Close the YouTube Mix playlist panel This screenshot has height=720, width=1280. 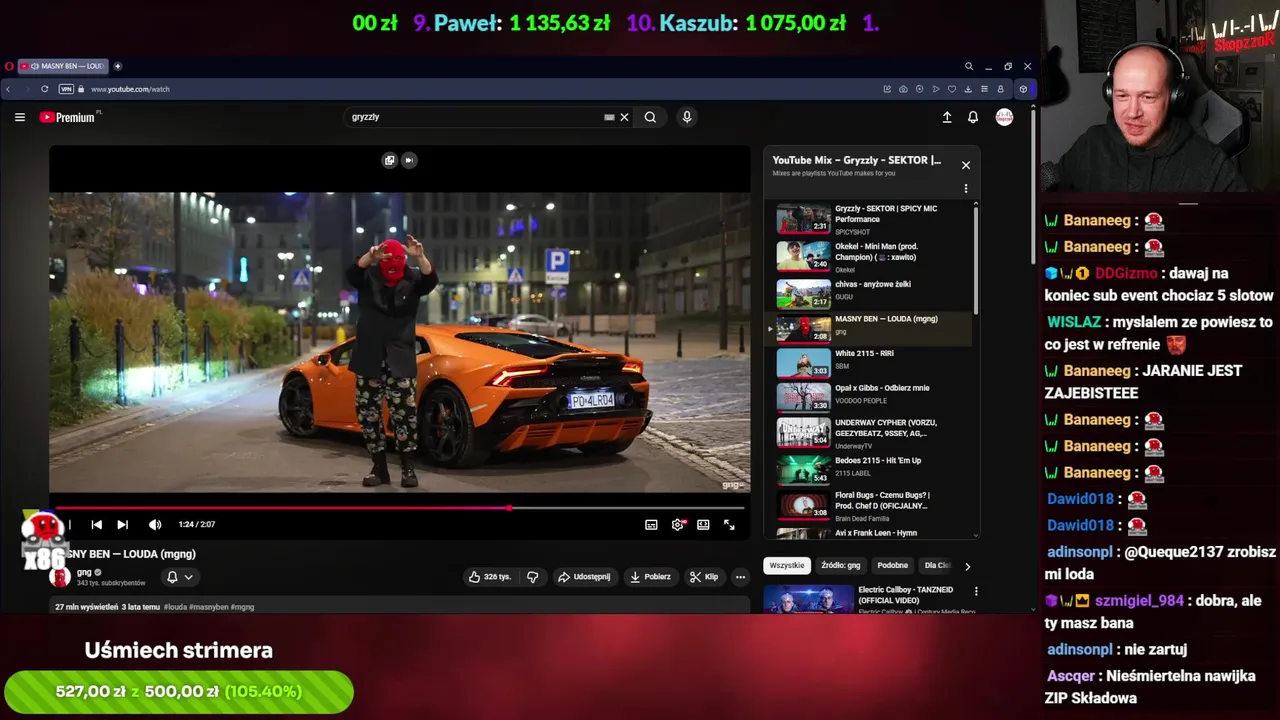click(965, 165)
